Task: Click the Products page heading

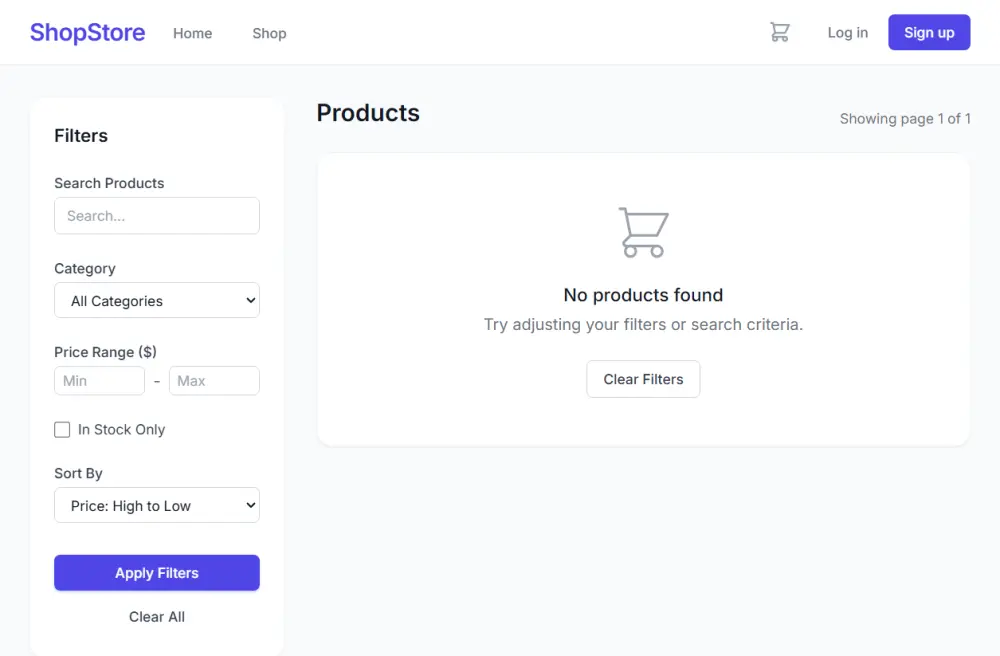Action: pos(368,113)
